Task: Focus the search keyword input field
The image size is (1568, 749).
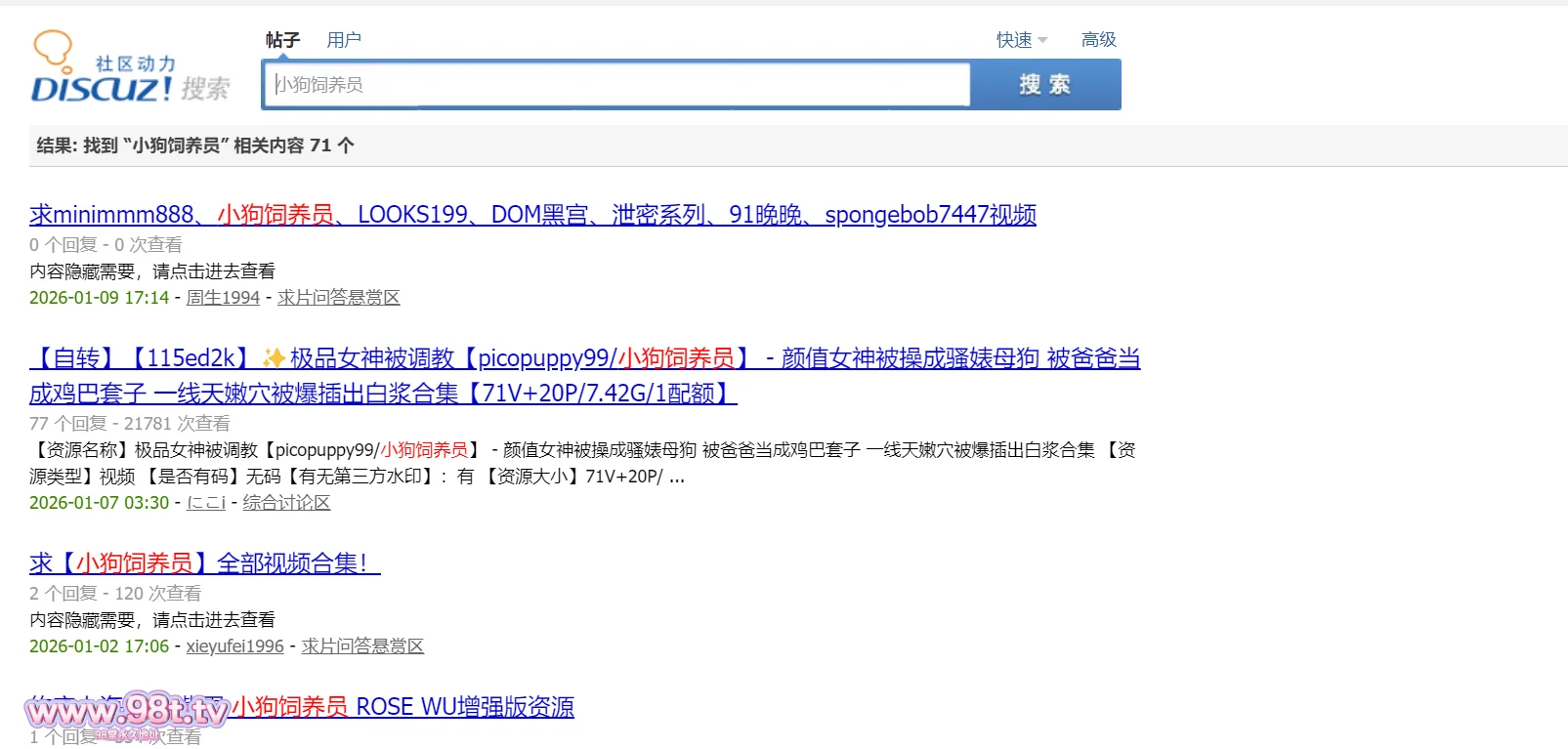Action: 617,85
